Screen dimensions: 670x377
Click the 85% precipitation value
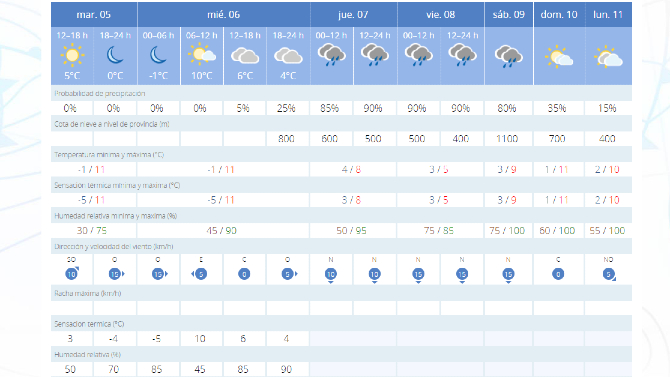click(x=330, y=109)
